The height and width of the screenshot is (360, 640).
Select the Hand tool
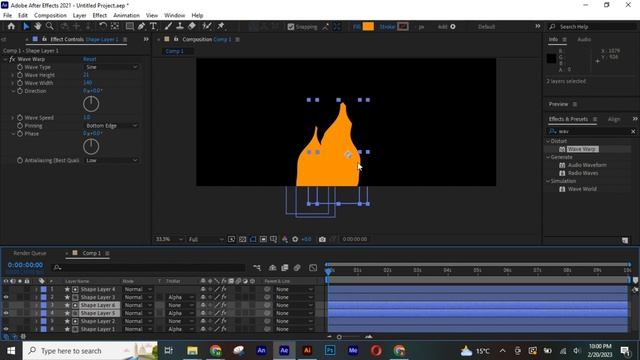pos(38,27)
